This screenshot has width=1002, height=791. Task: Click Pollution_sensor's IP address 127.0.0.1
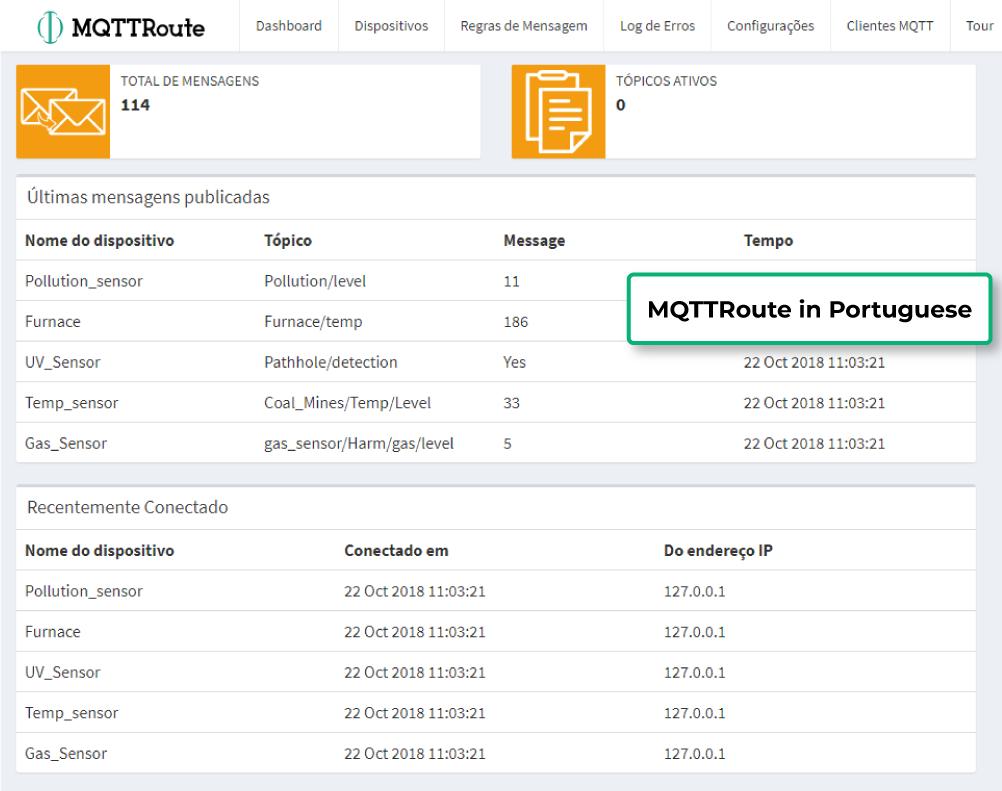point(695,591)
